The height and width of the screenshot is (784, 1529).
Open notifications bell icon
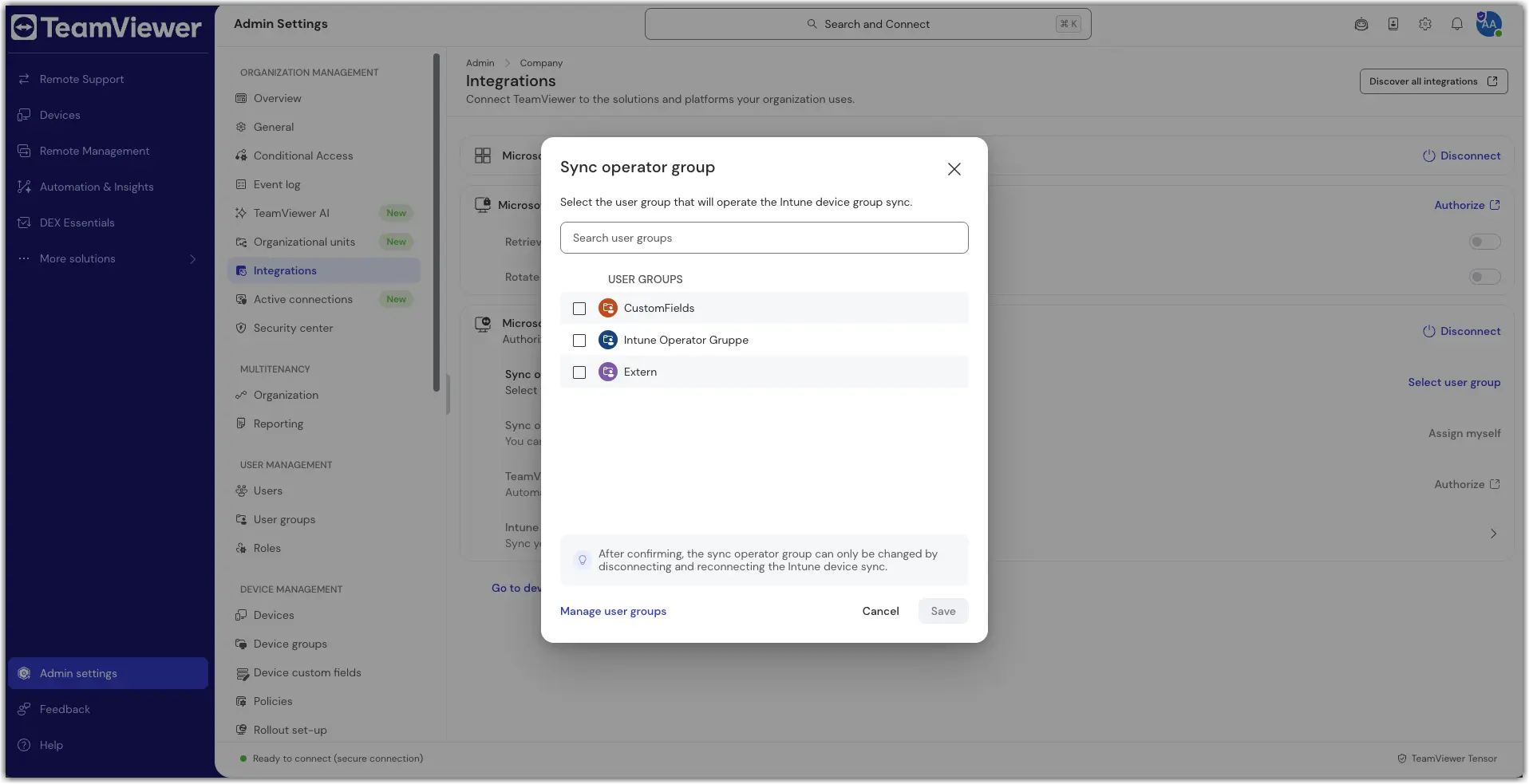click(1456, 24)
